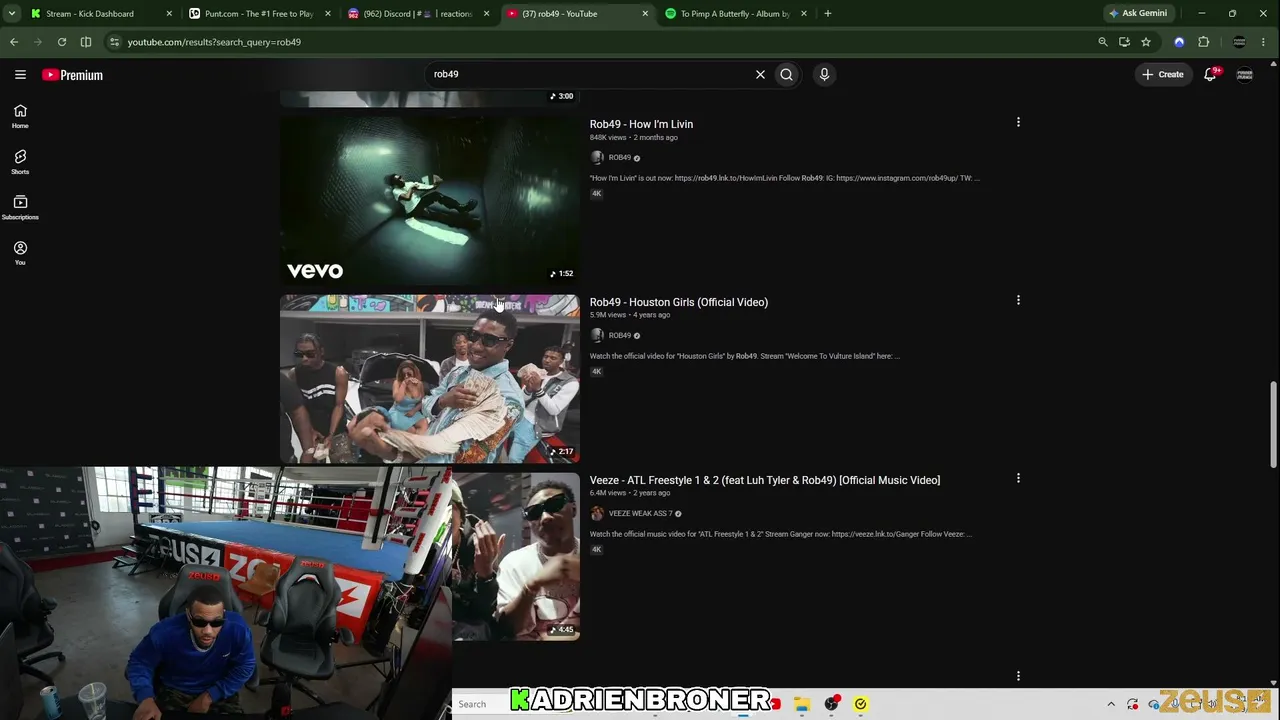Screen dimensions: 1280x720
Task: Close the To Pimp A Butterfly tab
Action: (803, 14)
